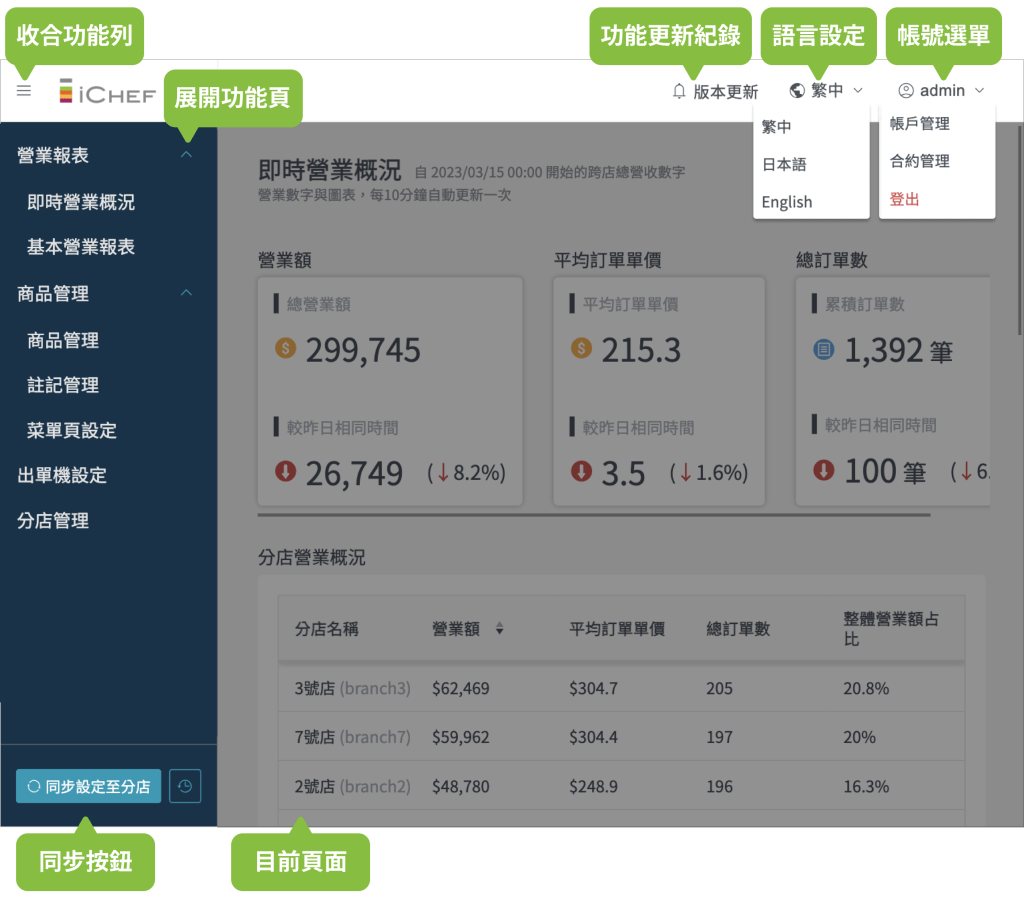Click the bell icon for version updates
Viewport: 1024px width, 905px height.
tap(679, 91)
